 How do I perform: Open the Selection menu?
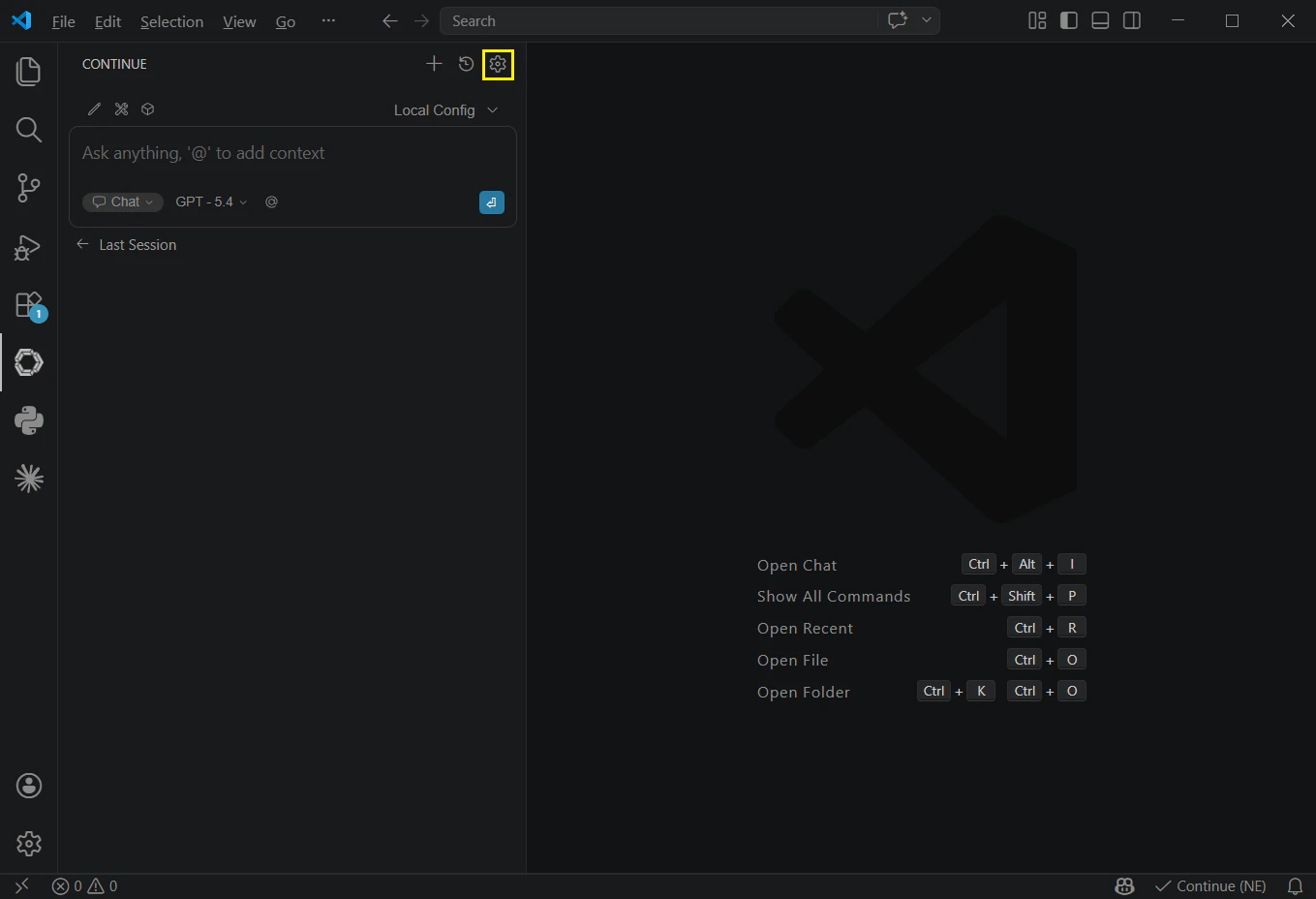click(171, 21)
